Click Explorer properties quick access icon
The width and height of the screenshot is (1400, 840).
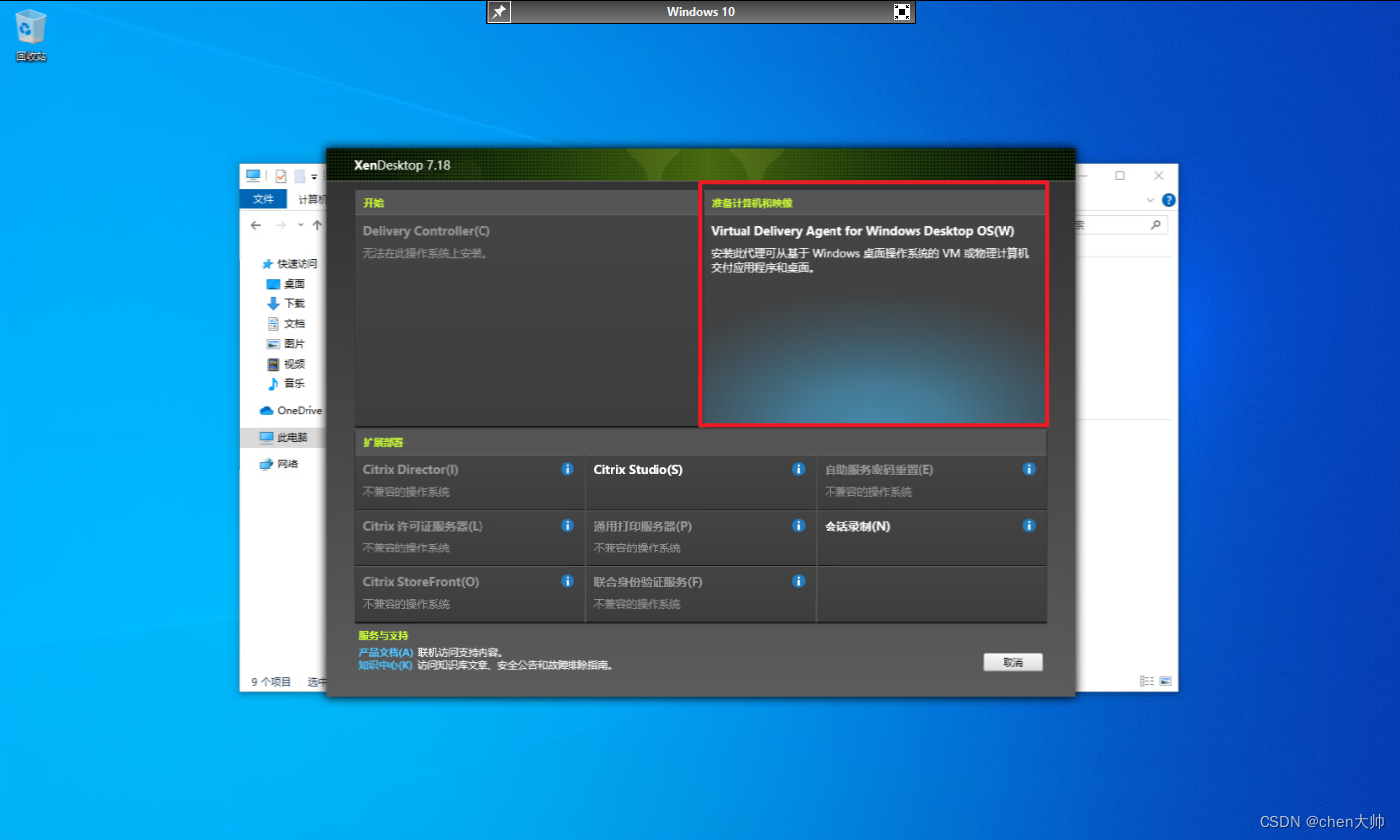click(281, 176)
